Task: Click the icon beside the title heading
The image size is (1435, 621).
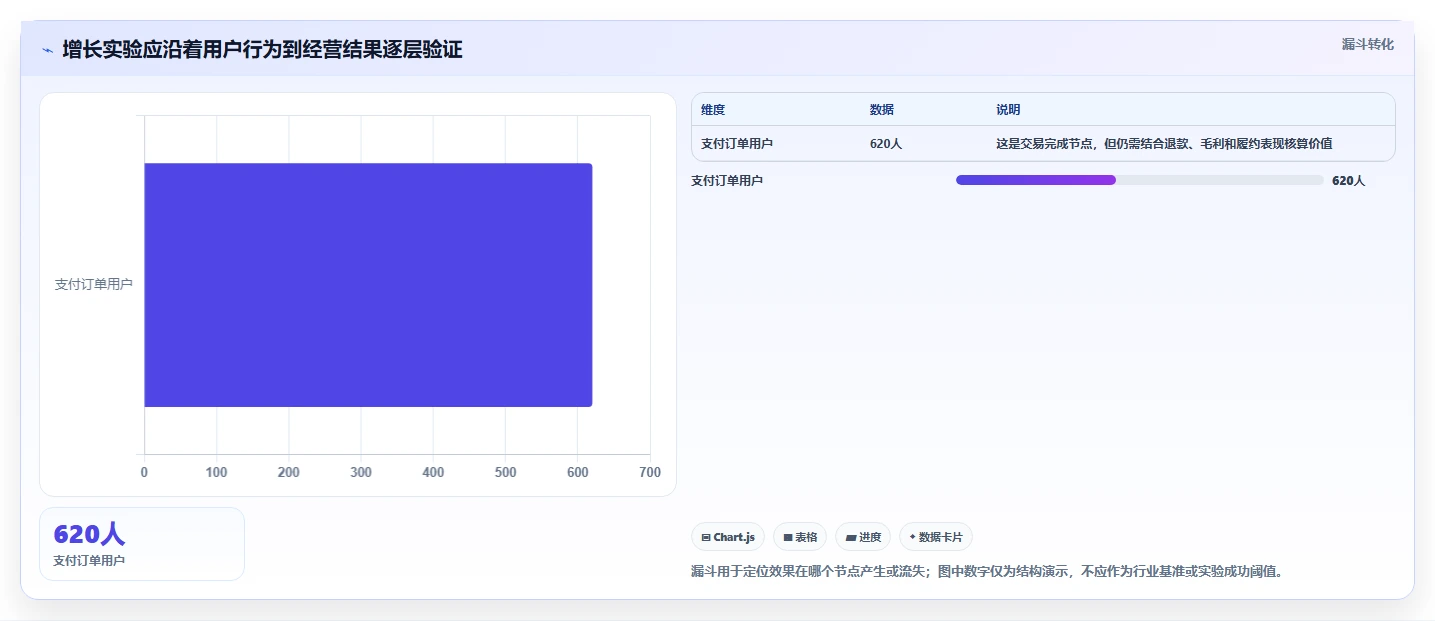Action: tap(47, 49)
